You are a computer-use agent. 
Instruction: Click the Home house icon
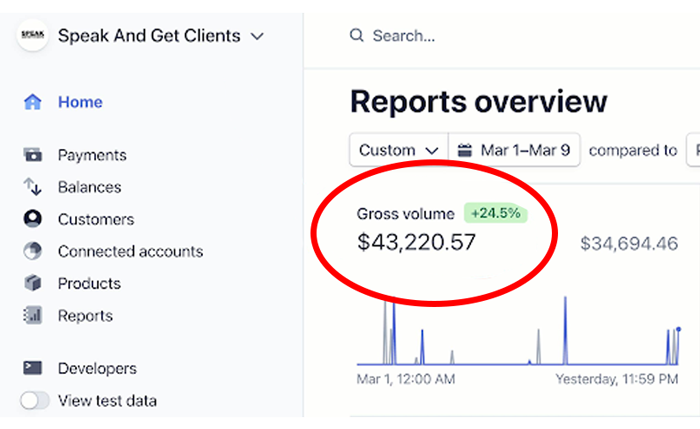[33, 102]
